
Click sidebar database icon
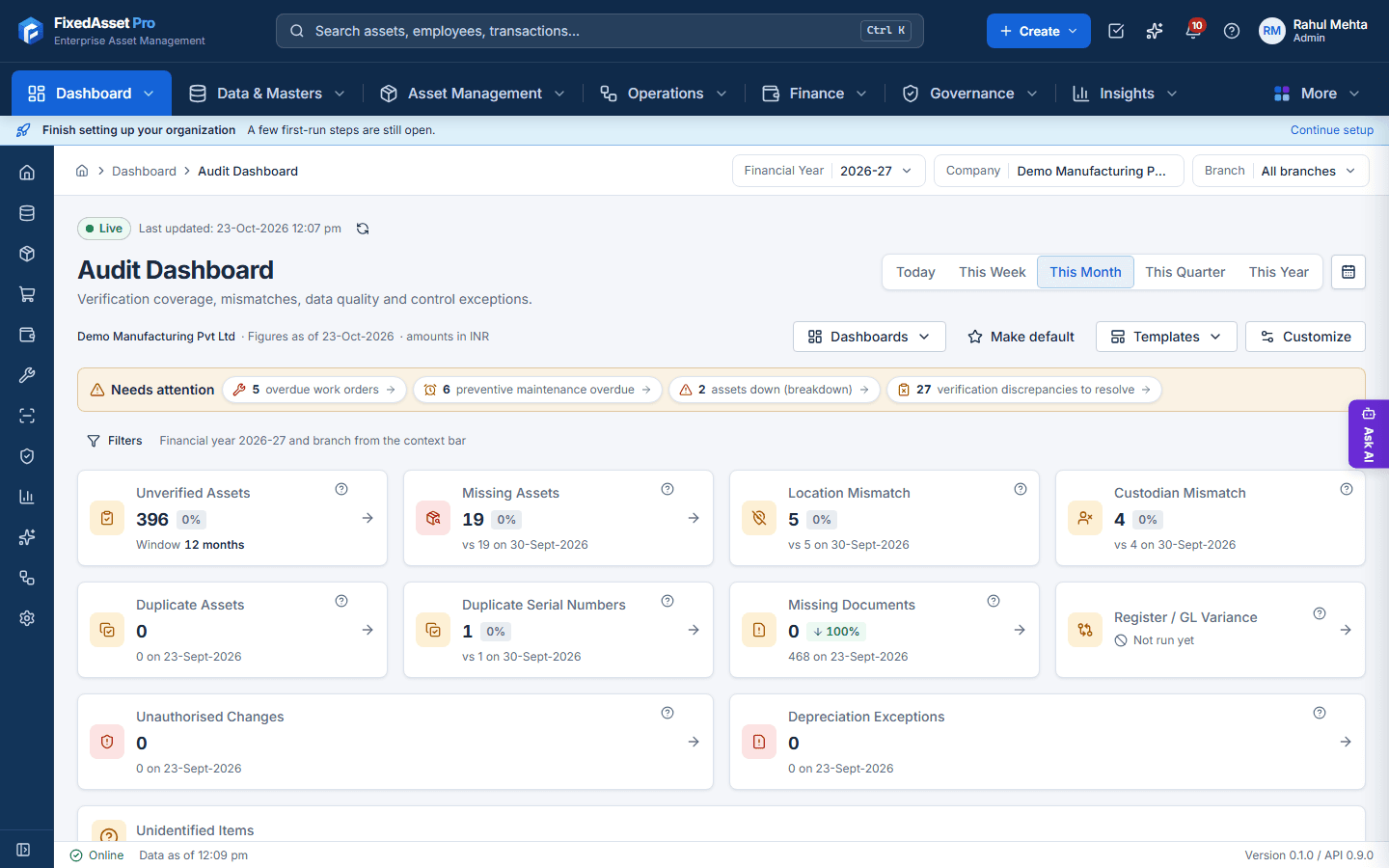tap(27, 213)
